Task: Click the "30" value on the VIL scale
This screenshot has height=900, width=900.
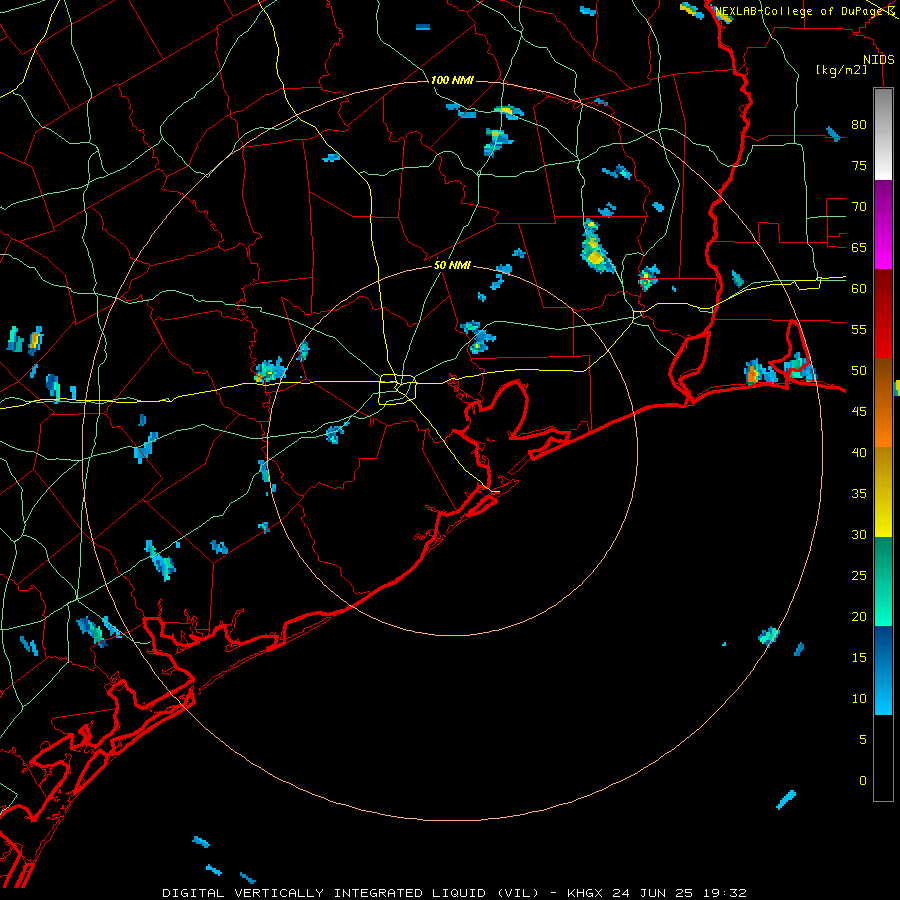Action: click(859, 534)
